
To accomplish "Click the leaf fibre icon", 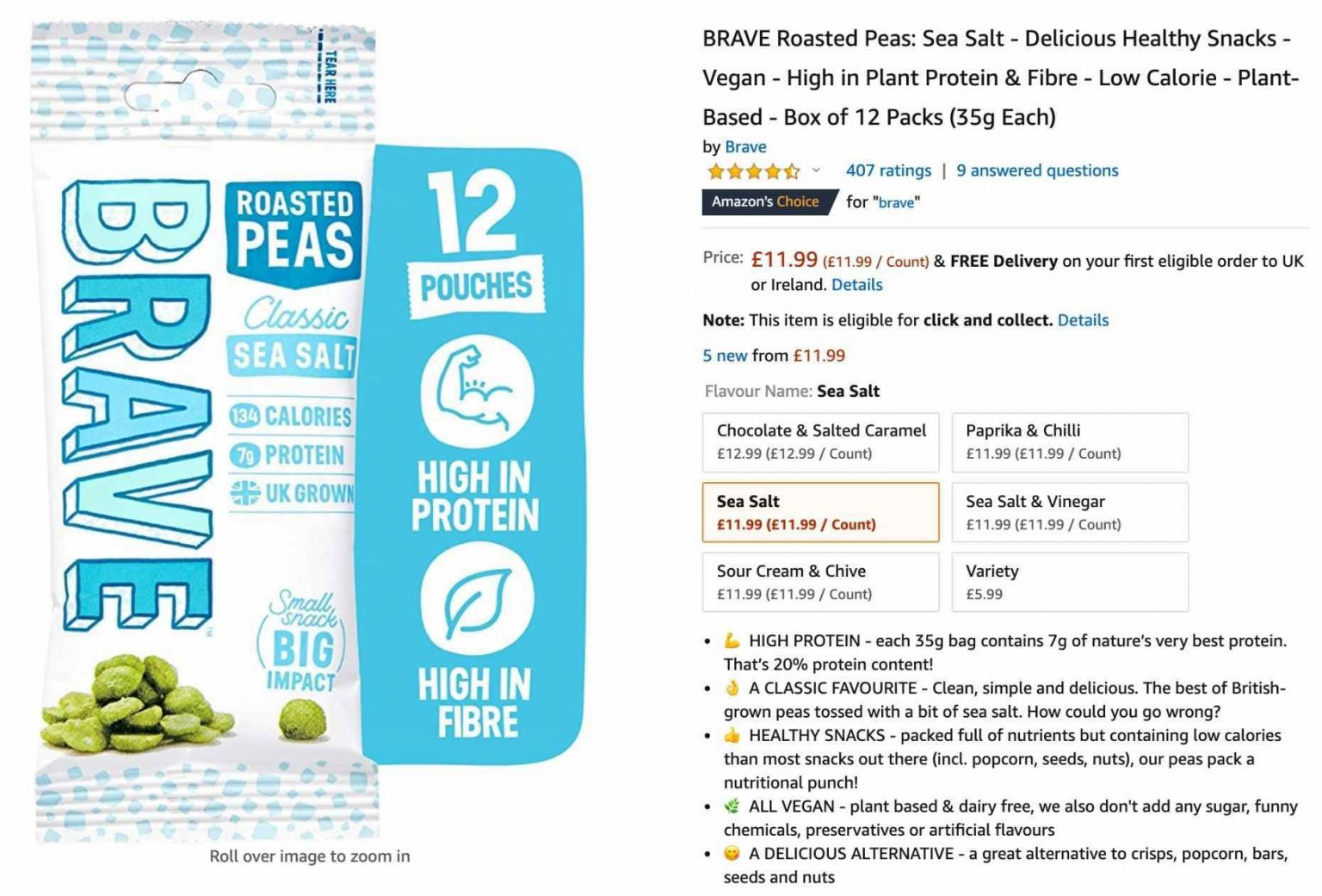I will (477, 599).
